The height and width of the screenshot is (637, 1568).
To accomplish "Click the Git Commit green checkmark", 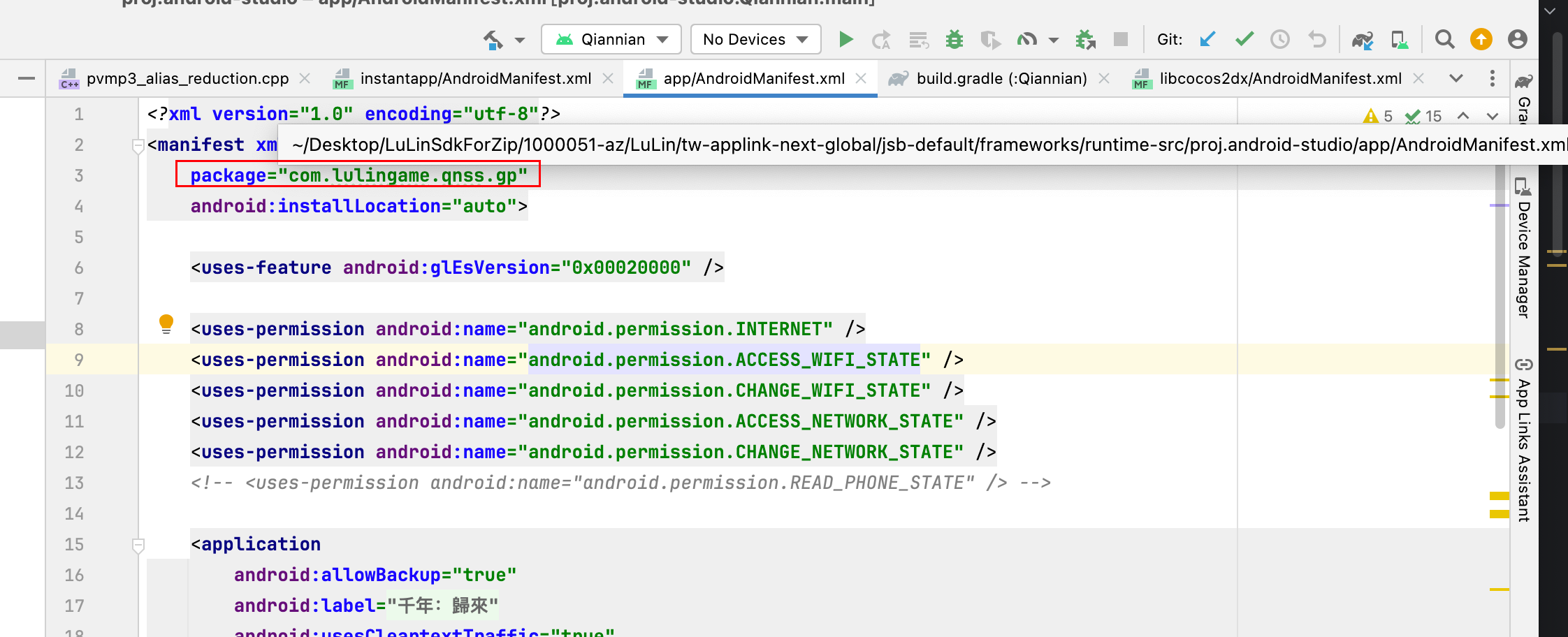I will tap(1244, 39).
